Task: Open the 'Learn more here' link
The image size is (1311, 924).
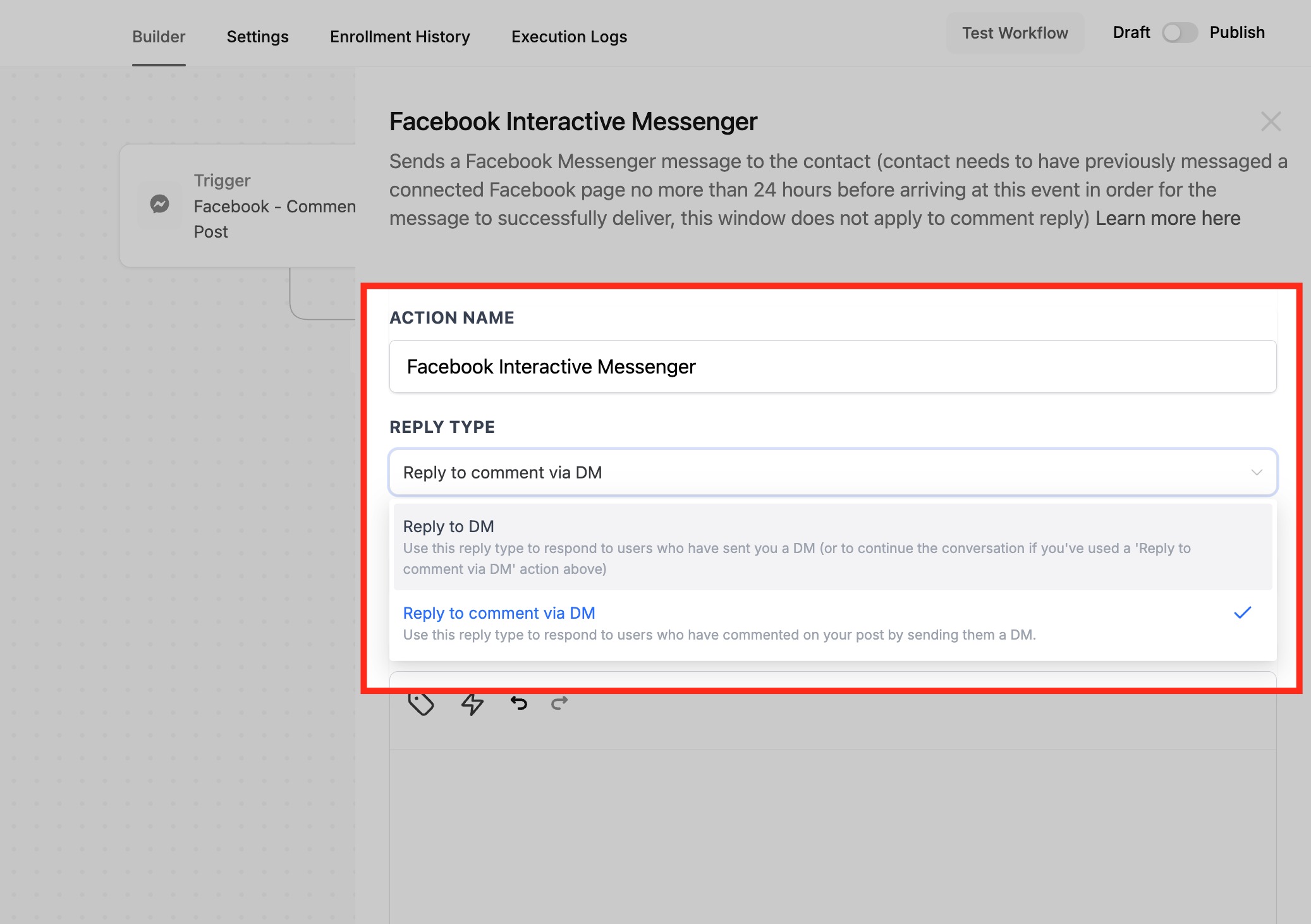Action: coord(1168,218)
